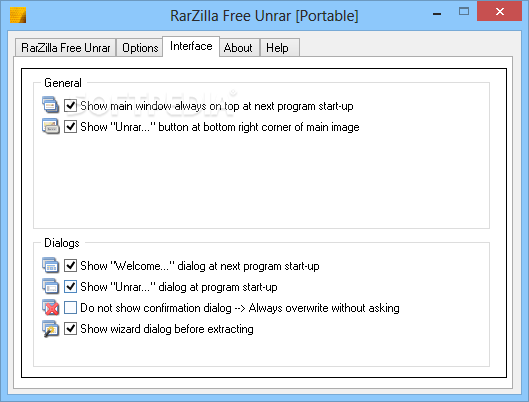Close the RarZilla Free Unrar window
The image size is (529, 402).
coord(500,11)
